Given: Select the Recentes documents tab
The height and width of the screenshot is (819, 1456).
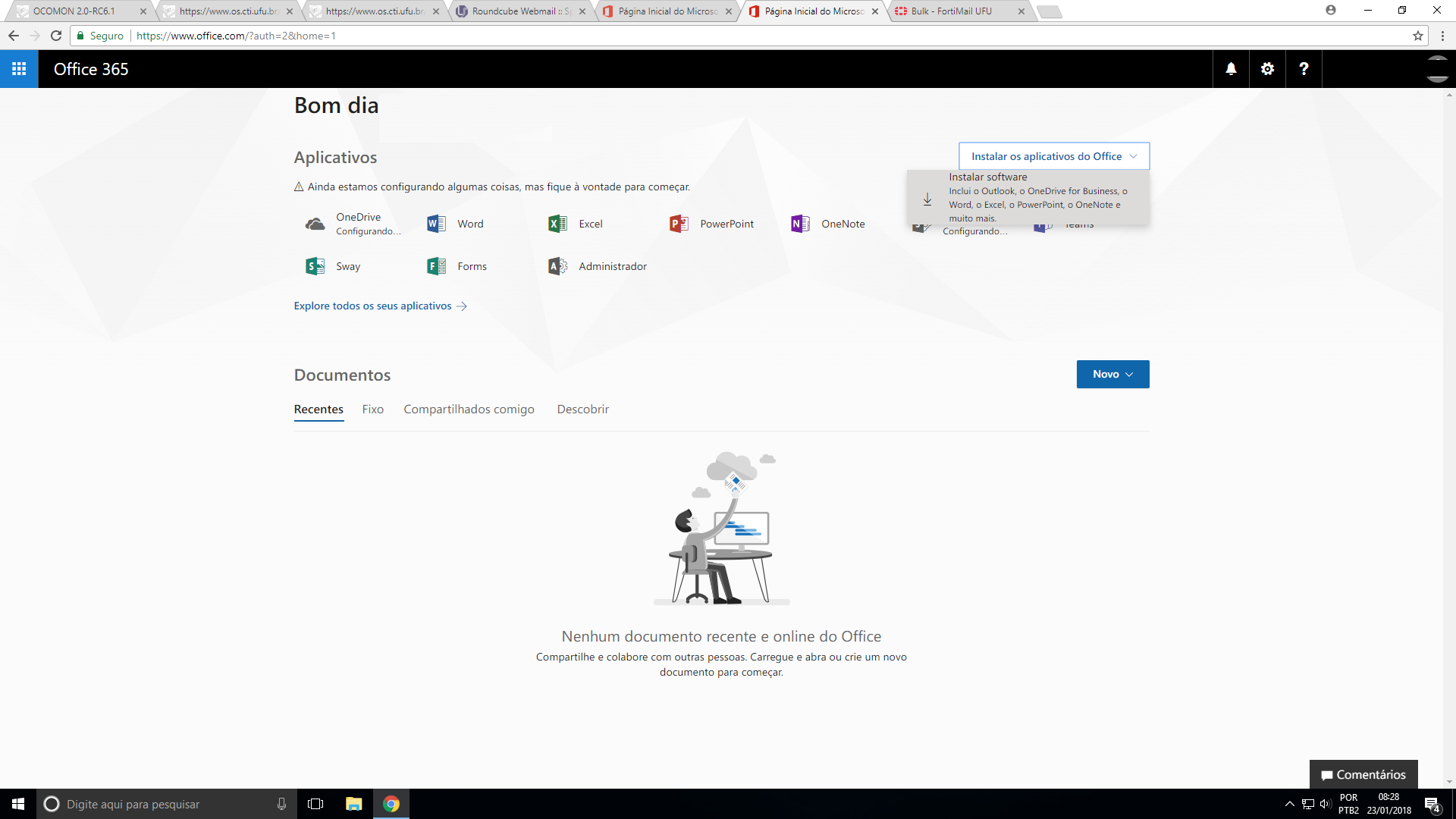Looking at the screenshot, I should click(318, 409).
